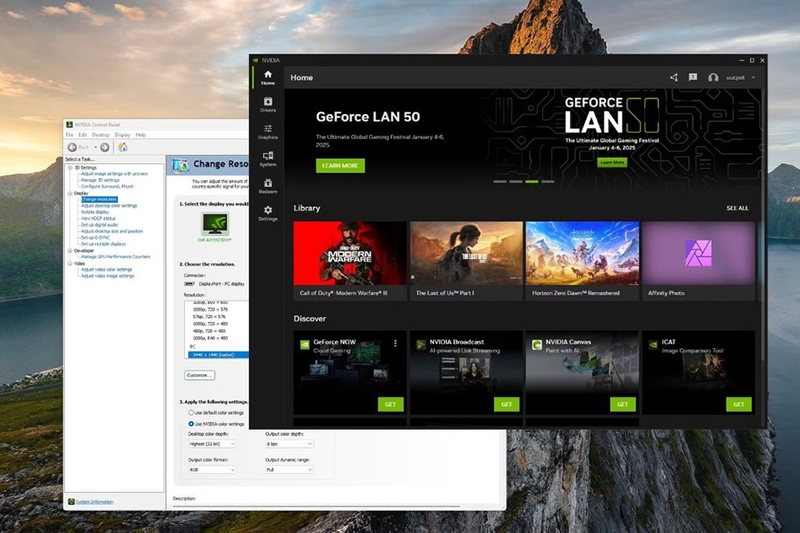Open the Edit menu in Control Panel
Screen dimensions: 800x533
click(83, 135)
